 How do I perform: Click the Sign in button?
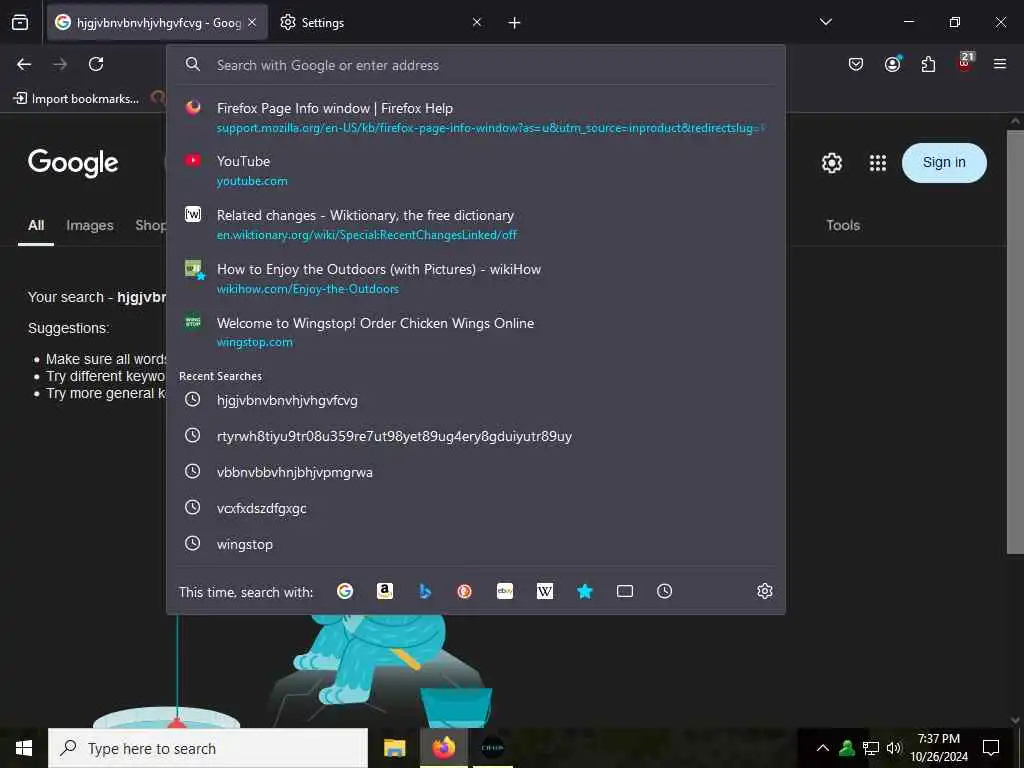[x=944, y=163]
